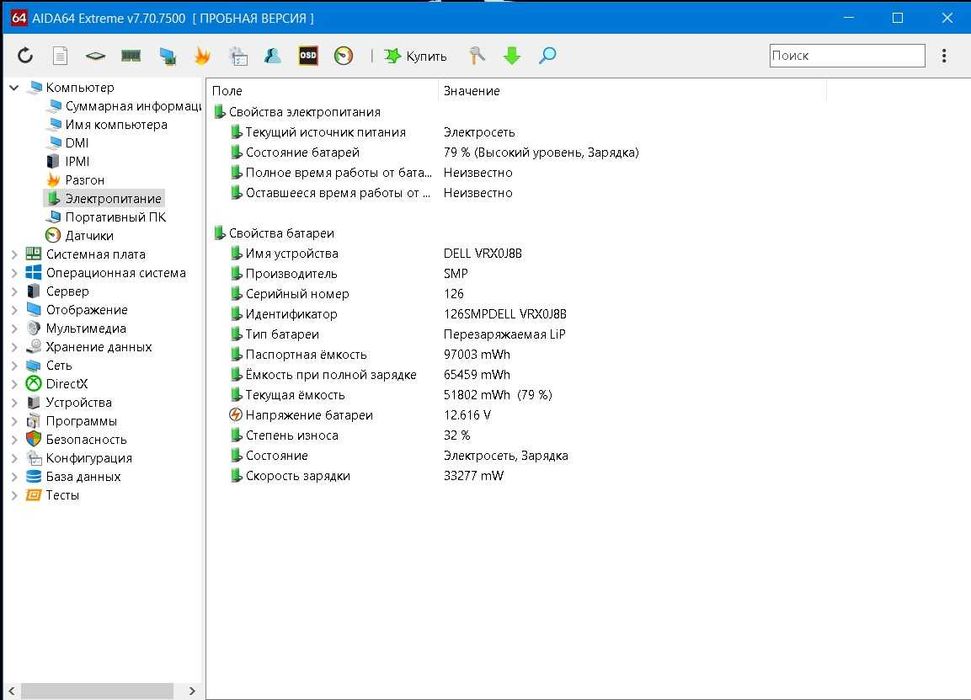Viewport: 971px width, 700px height.
Task: Click the tree panel horizontal scrollbar thumb
Action: pos(97,691)
